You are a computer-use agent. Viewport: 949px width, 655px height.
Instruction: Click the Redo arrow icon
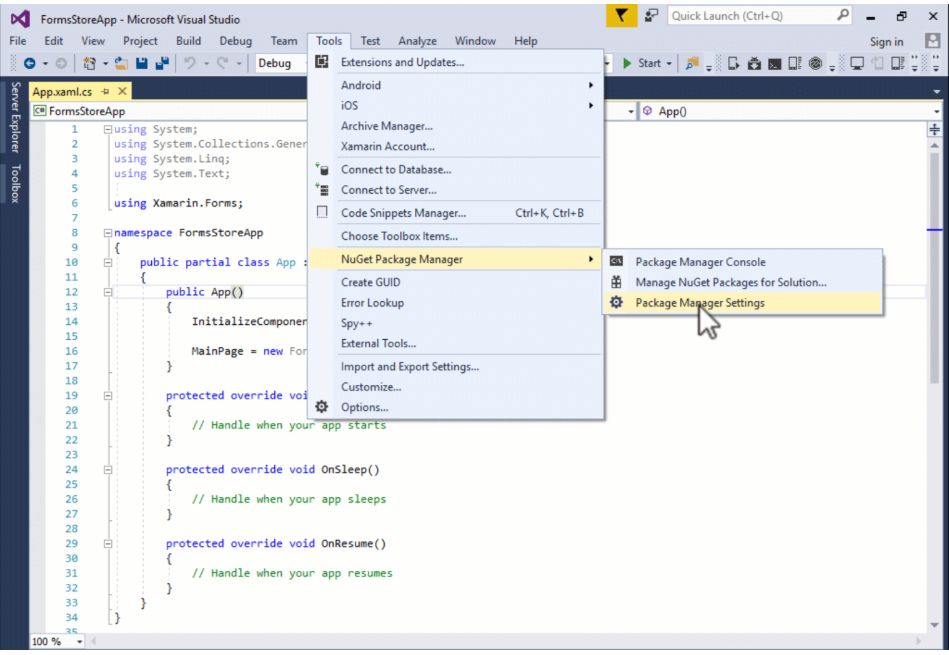click(x=223, y=63)
